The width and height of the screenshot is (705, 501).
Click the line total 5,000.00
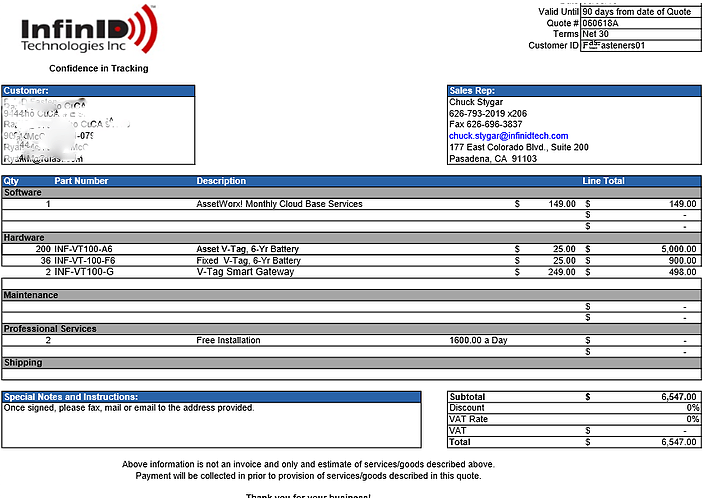[679, 249]
